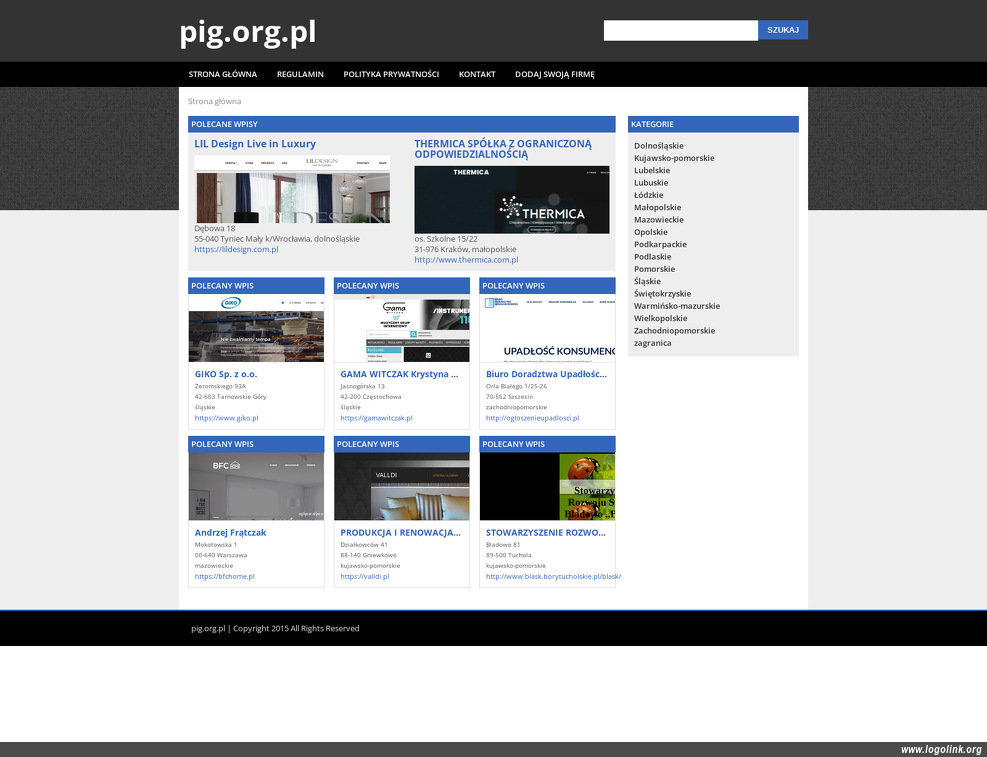
Task: Select the Łódzkie category
Action: point(648,195)
